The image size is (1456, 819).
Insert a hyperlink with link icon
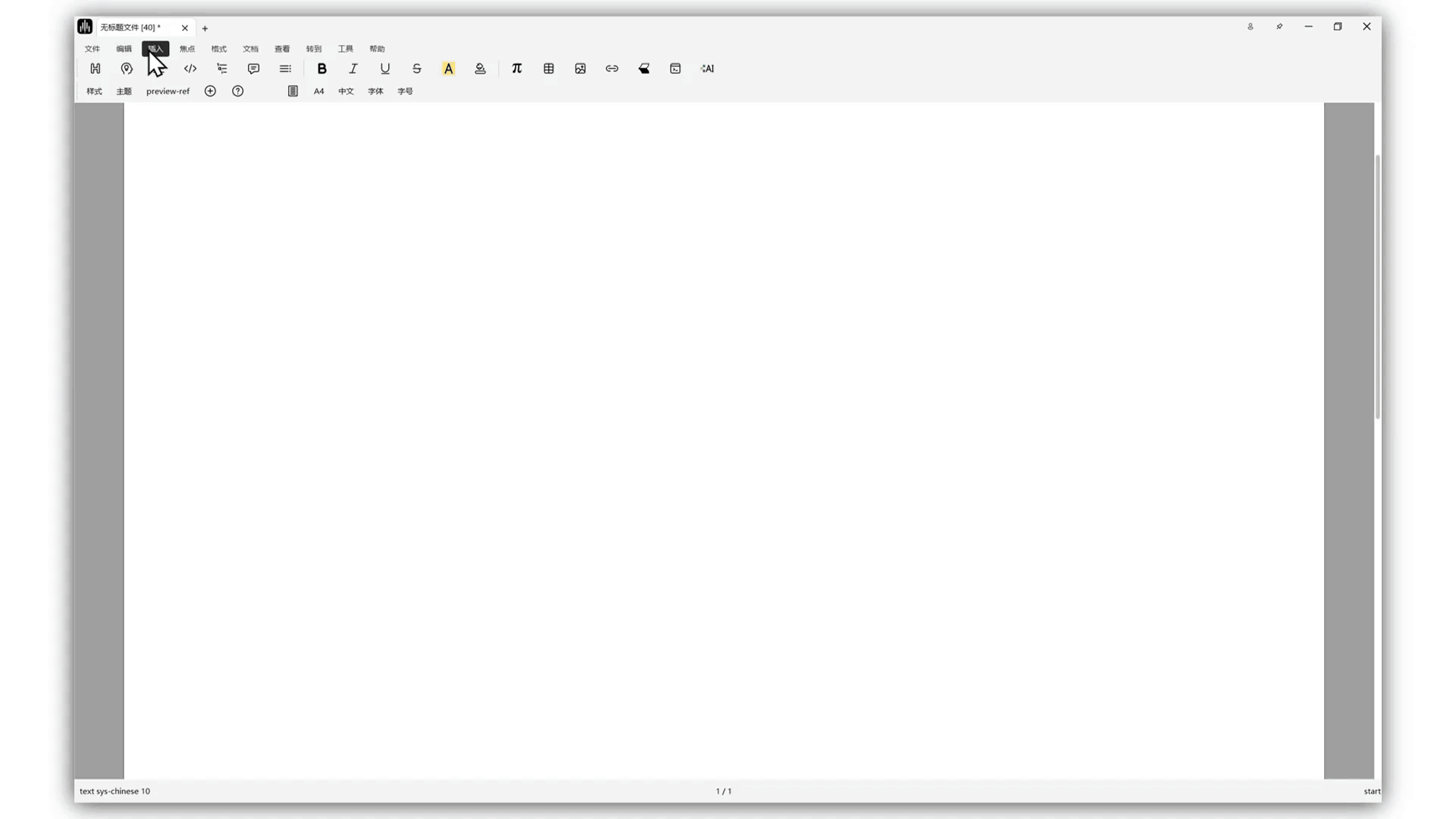click(x=612, y=68)
